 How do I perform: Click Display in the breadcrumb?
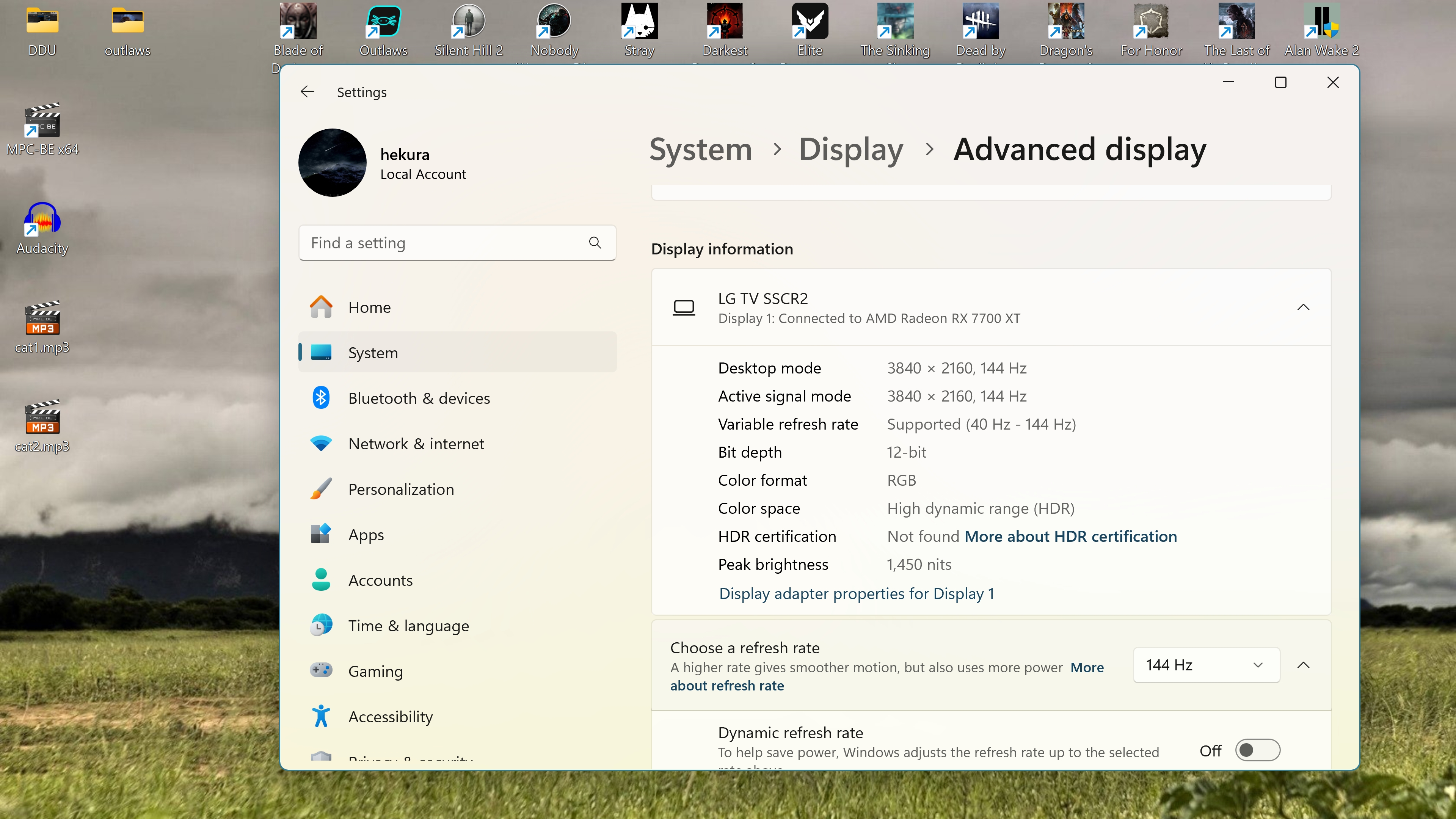click(x=850, y=149)
